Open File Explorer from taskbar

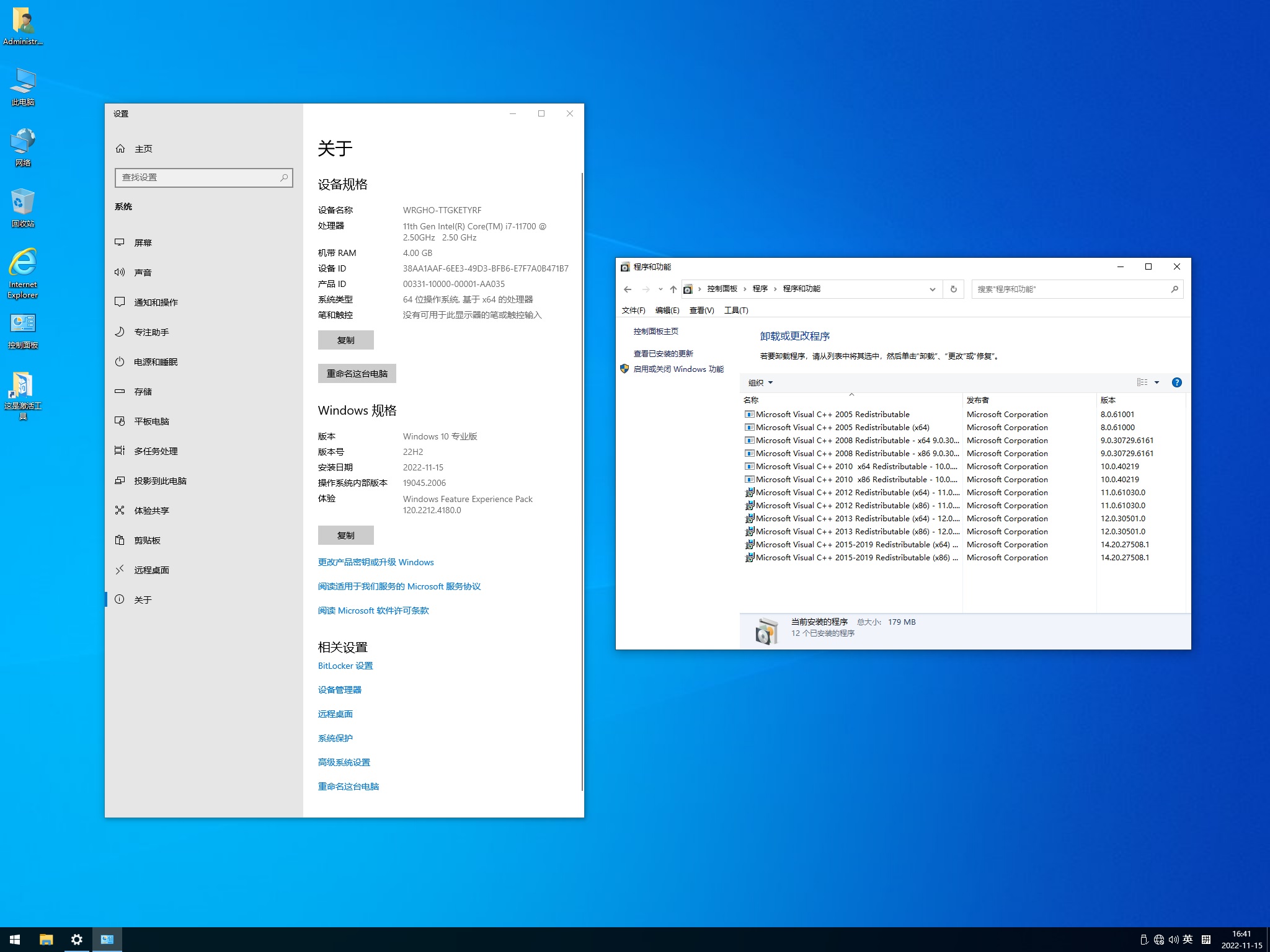coord(46,940)
